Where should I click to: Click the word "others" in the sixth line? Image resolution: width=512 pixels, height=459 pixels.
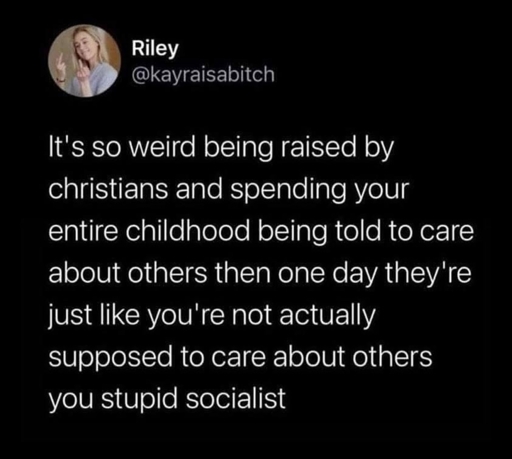click(x=392, y=356)
